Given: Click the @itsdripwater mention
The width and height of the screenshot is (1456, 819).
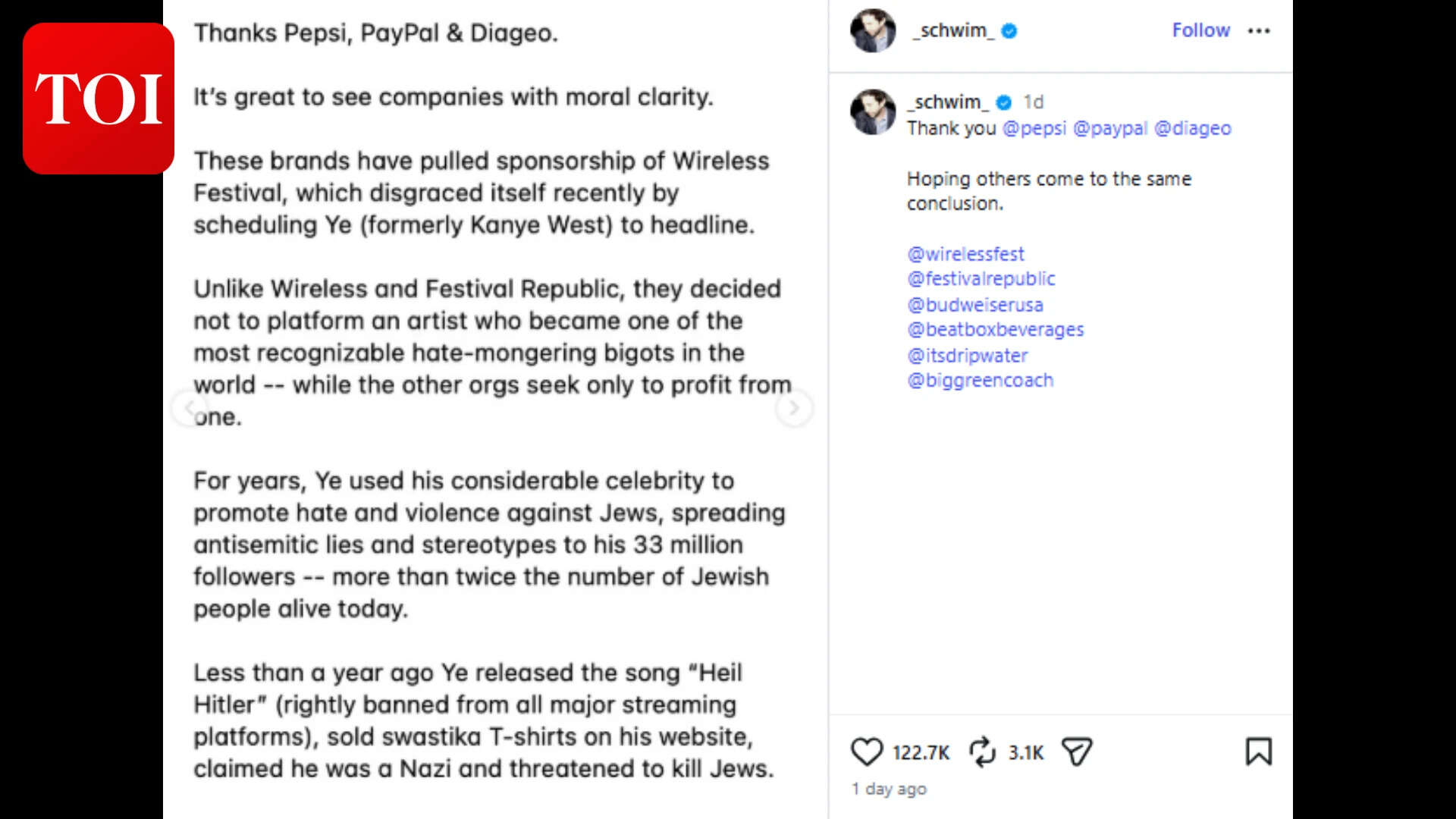Looking at the screenshot, I should click(x=968, y=356).
